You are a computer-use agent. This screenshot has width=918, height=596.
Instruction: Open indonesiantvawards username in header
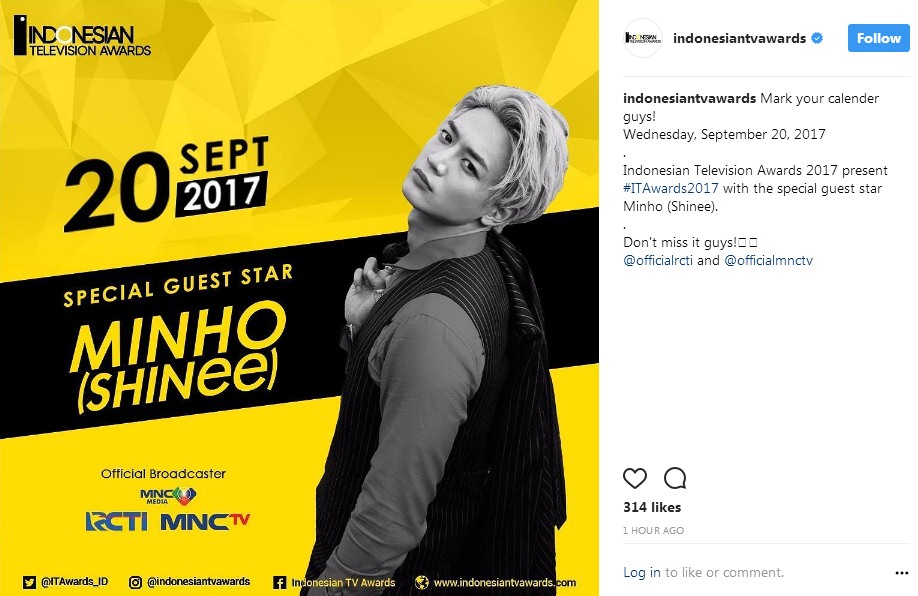[739, 39]
